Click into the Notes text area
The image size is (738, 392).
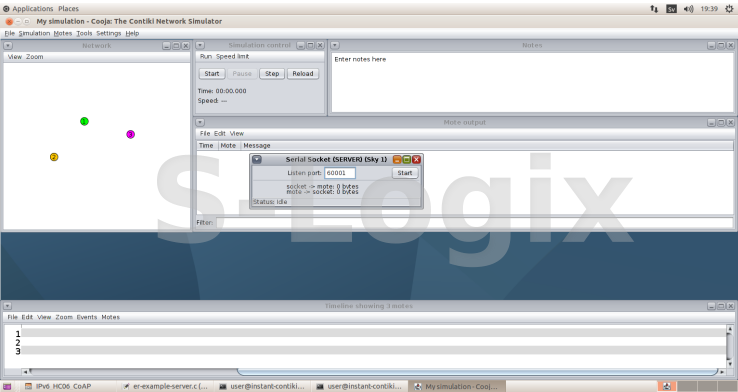coord(532,82)
